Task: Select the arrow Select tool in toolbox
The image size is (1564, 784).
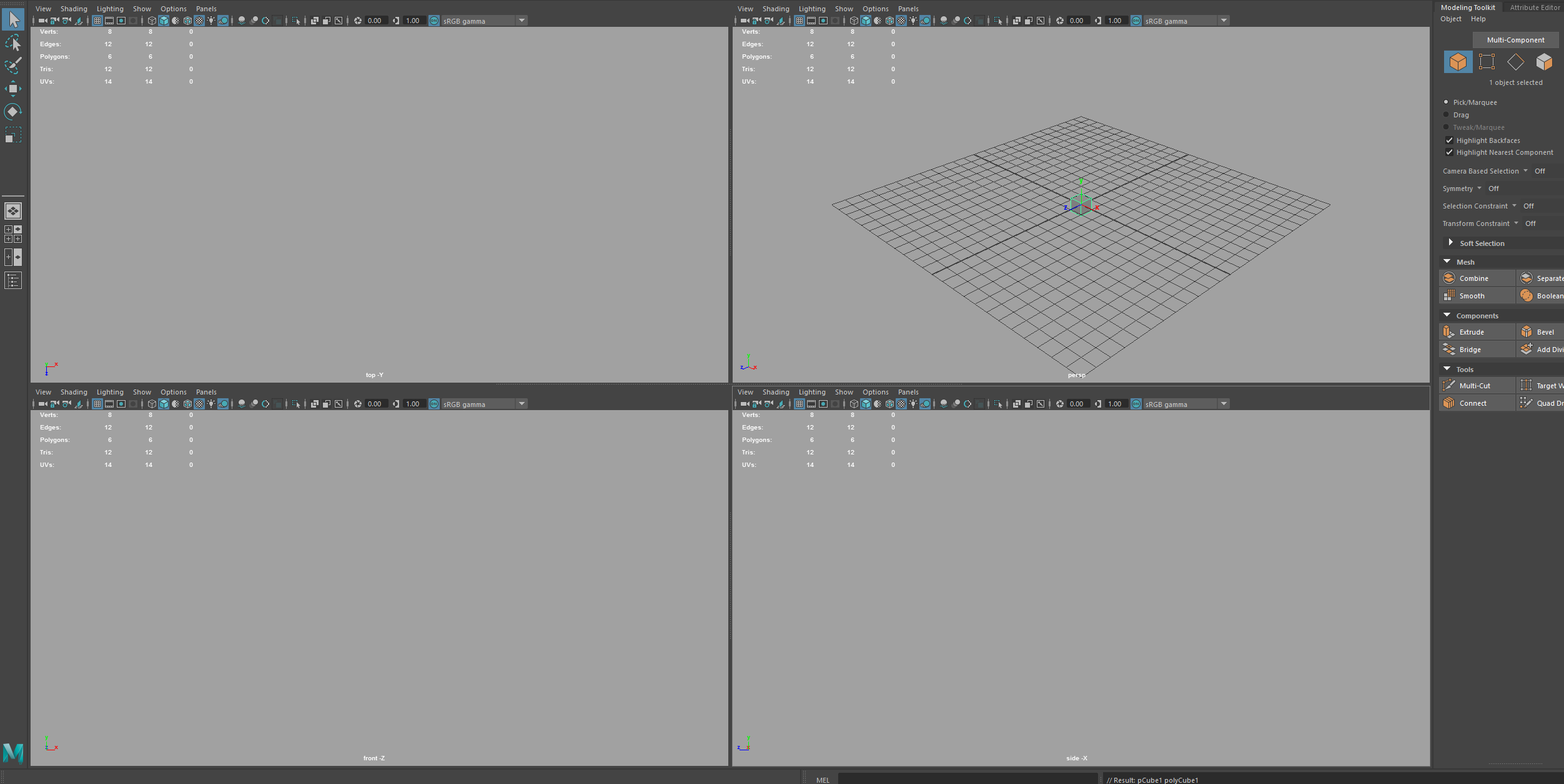Action: point(13,19)
